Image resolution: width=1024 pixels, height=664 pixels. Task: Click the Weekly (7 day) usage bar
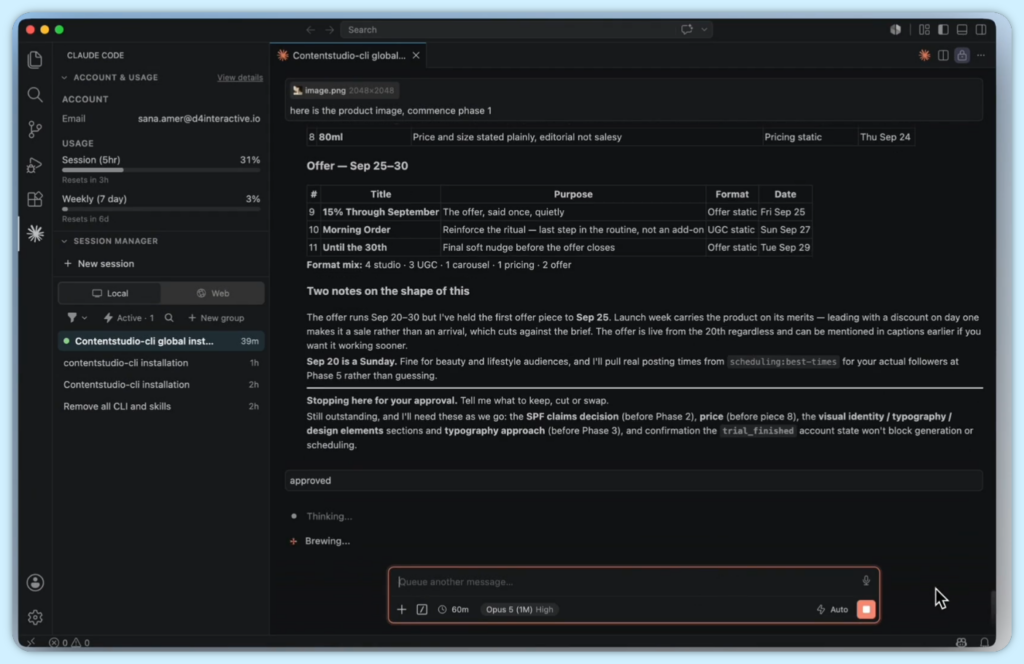coord(161,209)
